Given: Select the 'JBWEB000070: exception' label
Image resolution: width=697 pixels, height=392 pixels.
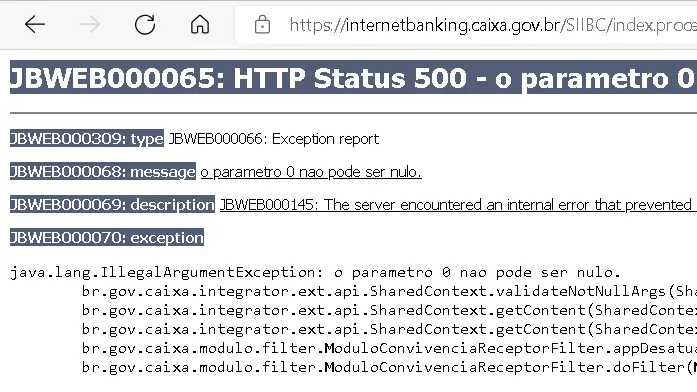Looking at the screenshot, I should click(x=107, y=237).
